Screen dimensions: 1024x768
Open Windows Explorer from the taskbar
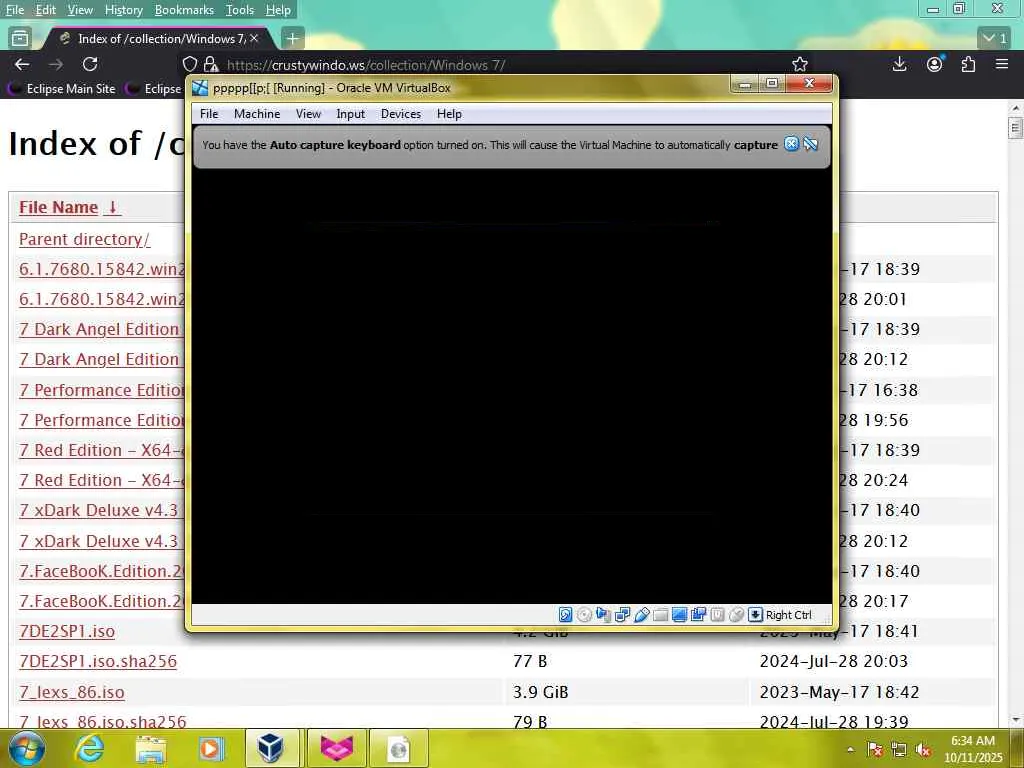pos(151,749)
